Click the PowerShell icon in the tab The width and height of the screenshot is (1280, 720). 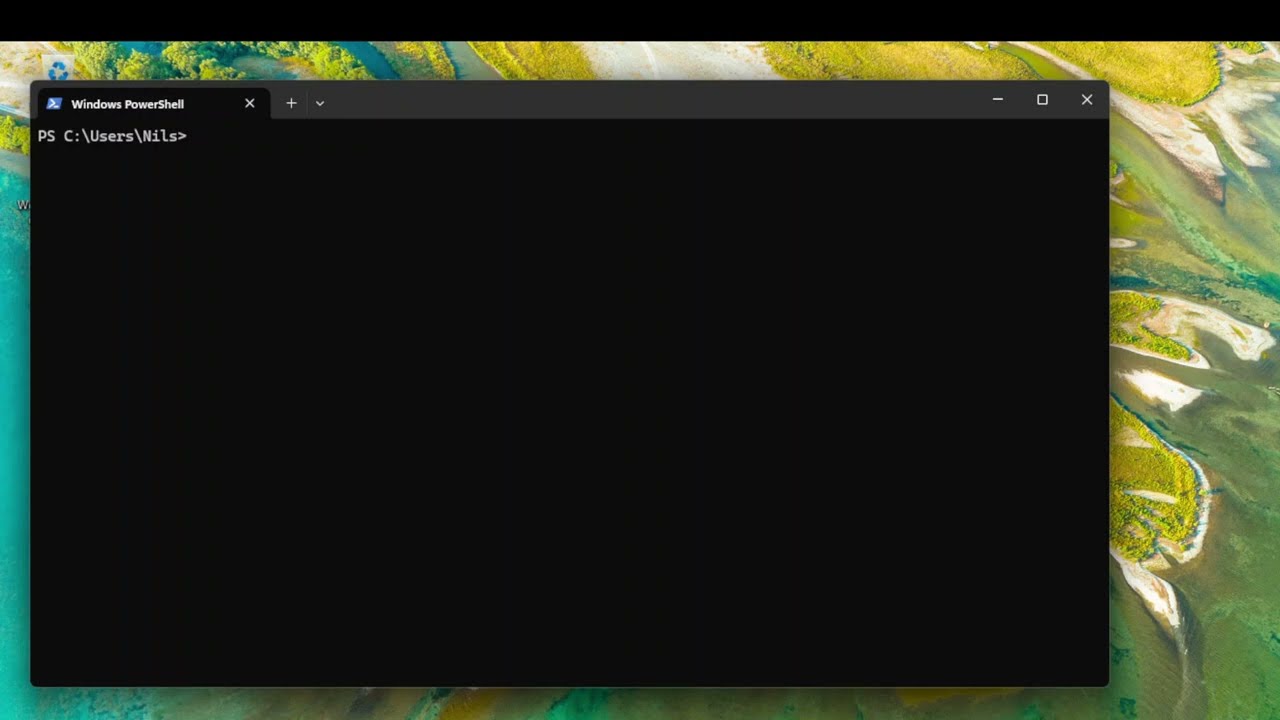click(x=54, y=104)
